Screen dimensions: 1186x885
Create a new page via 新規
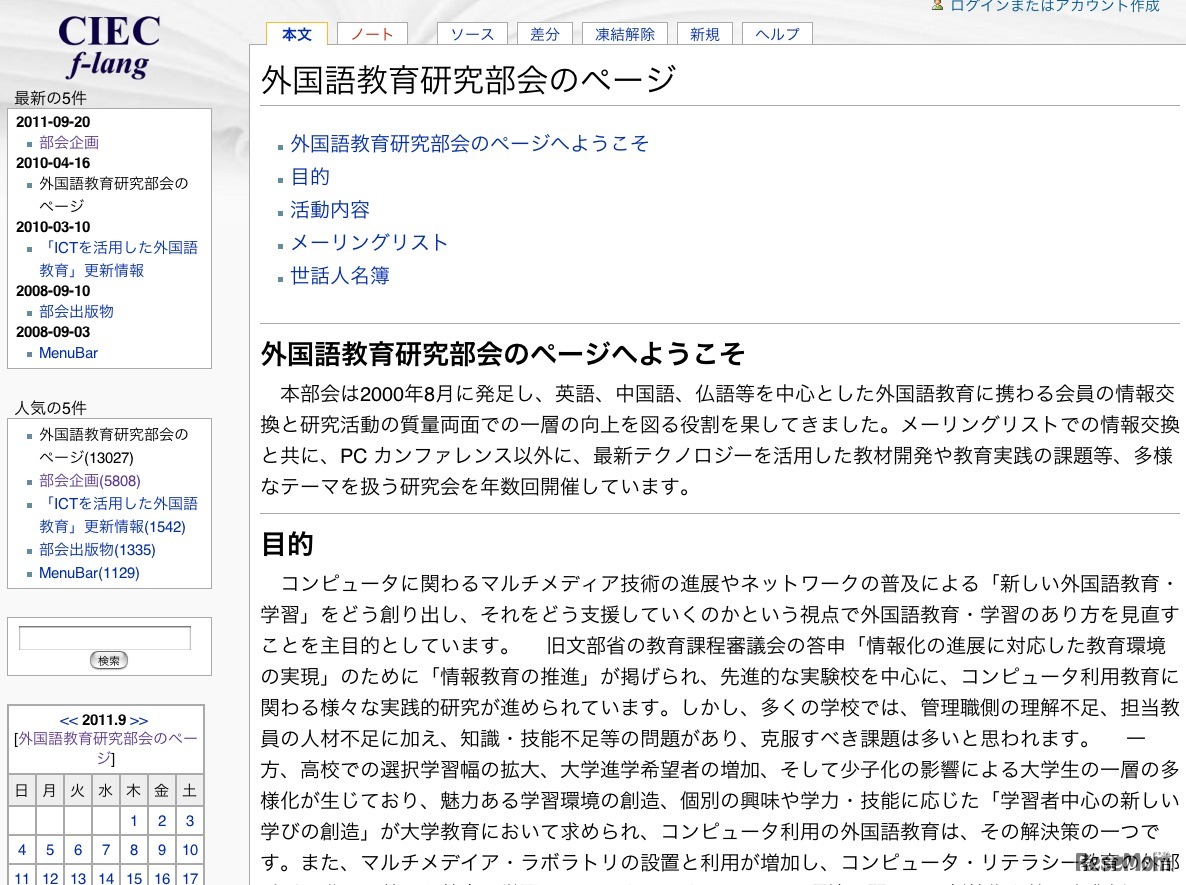705,33
